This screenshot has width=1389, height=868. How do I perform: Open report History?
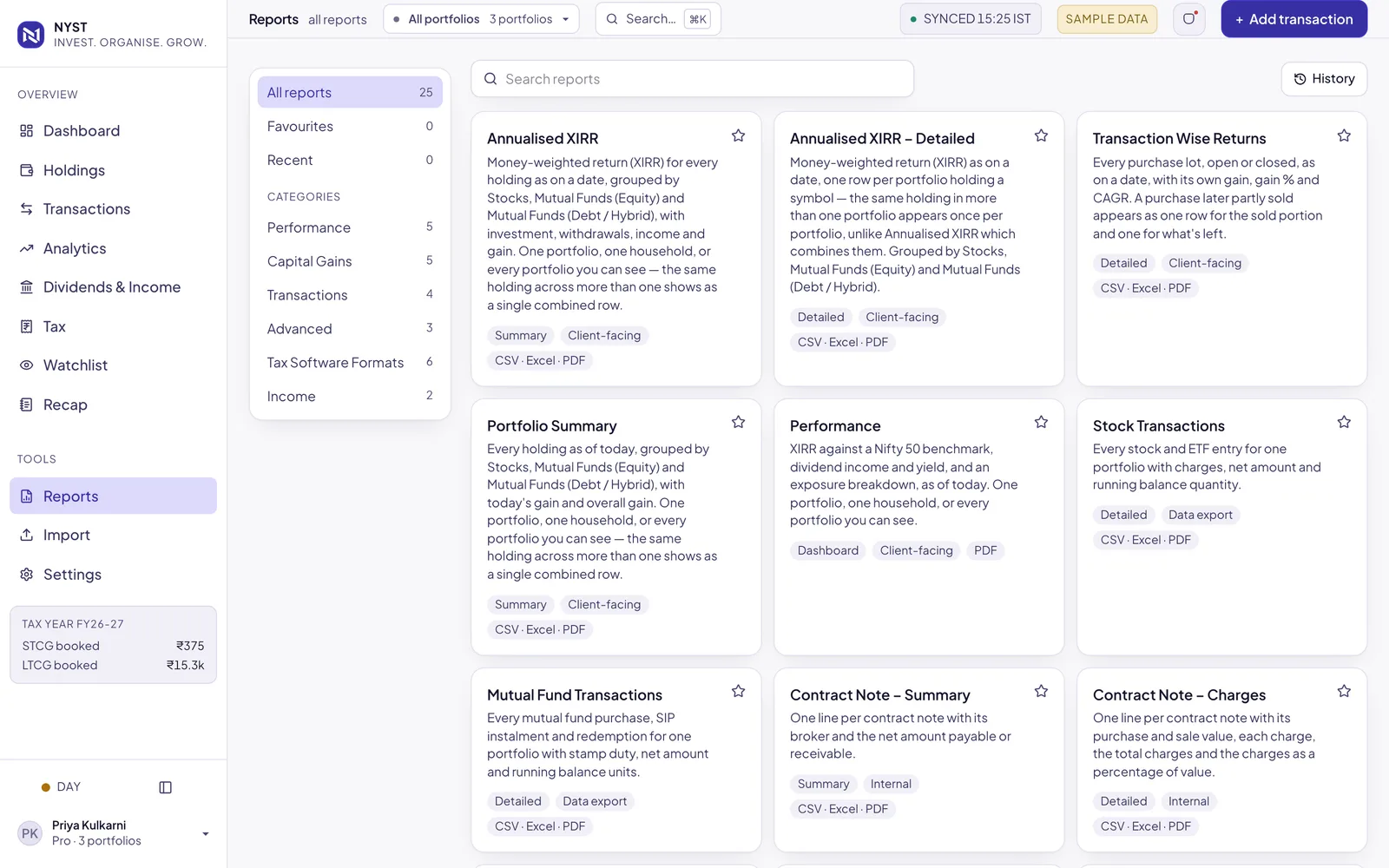[x=1324, y=79]
